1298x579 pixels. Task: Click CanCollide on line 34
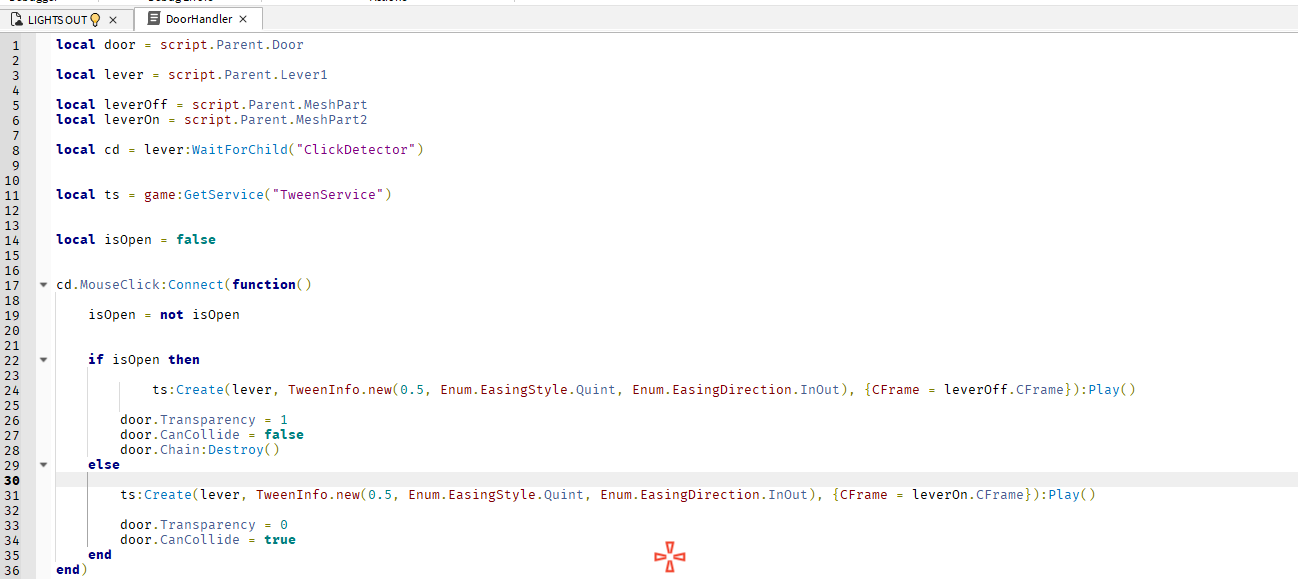point(200,539)
